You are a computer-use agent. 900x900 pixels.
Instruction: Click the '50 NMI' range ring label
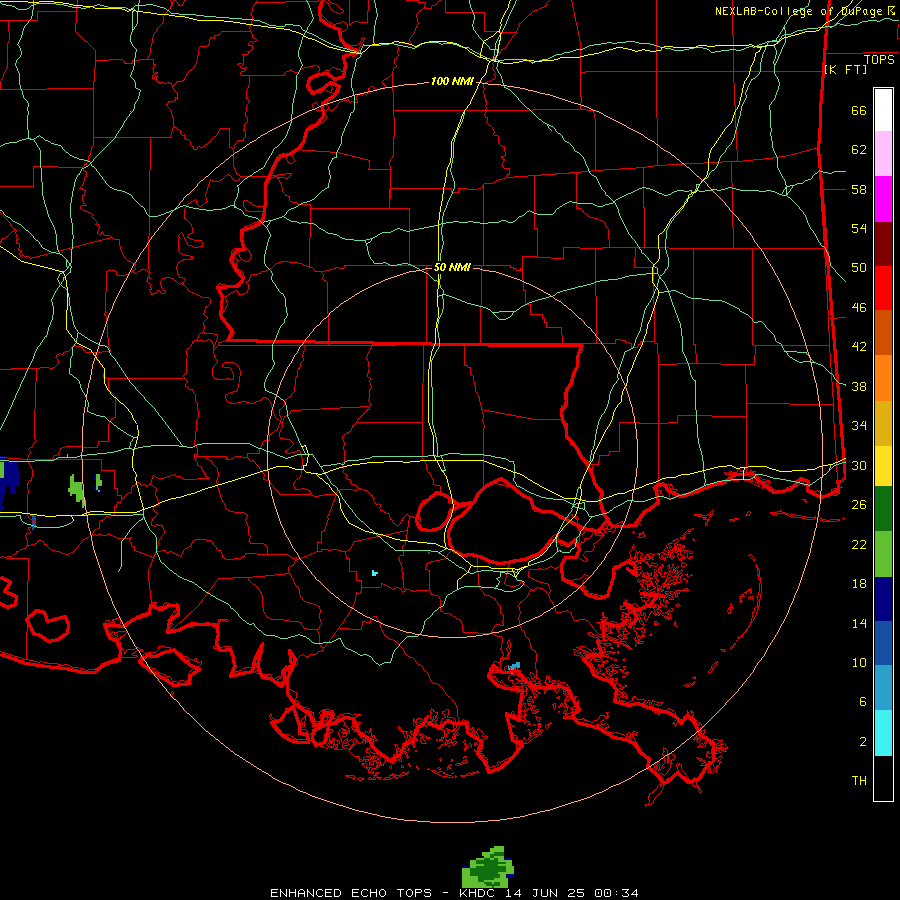pyautogui.click(x=452, y=267)
